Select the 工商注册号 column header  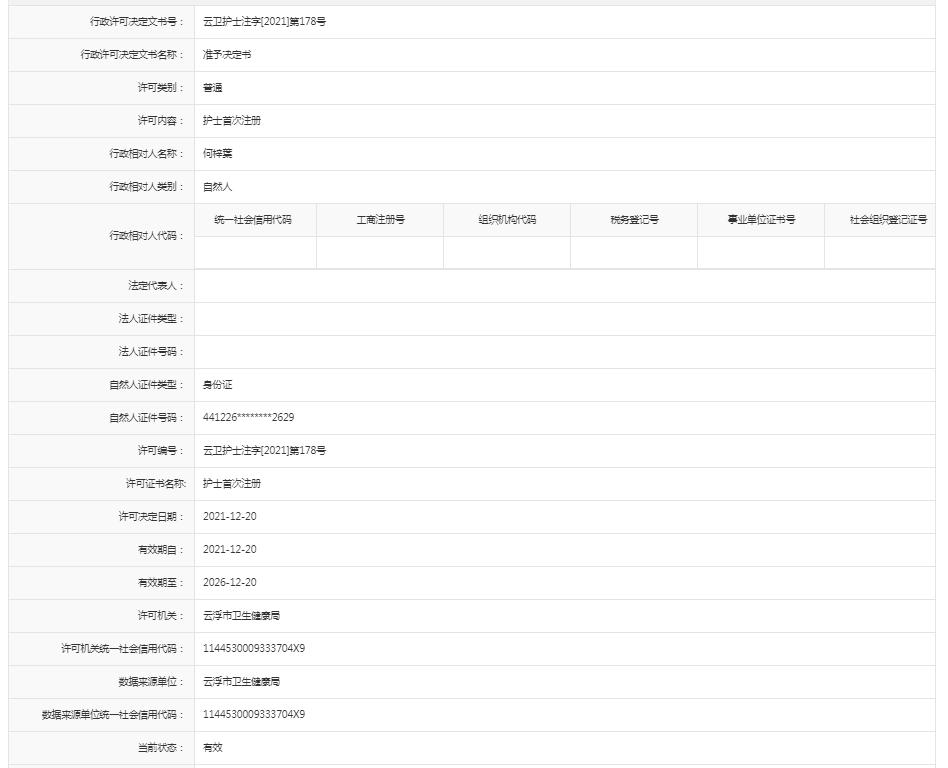(380, 219)
